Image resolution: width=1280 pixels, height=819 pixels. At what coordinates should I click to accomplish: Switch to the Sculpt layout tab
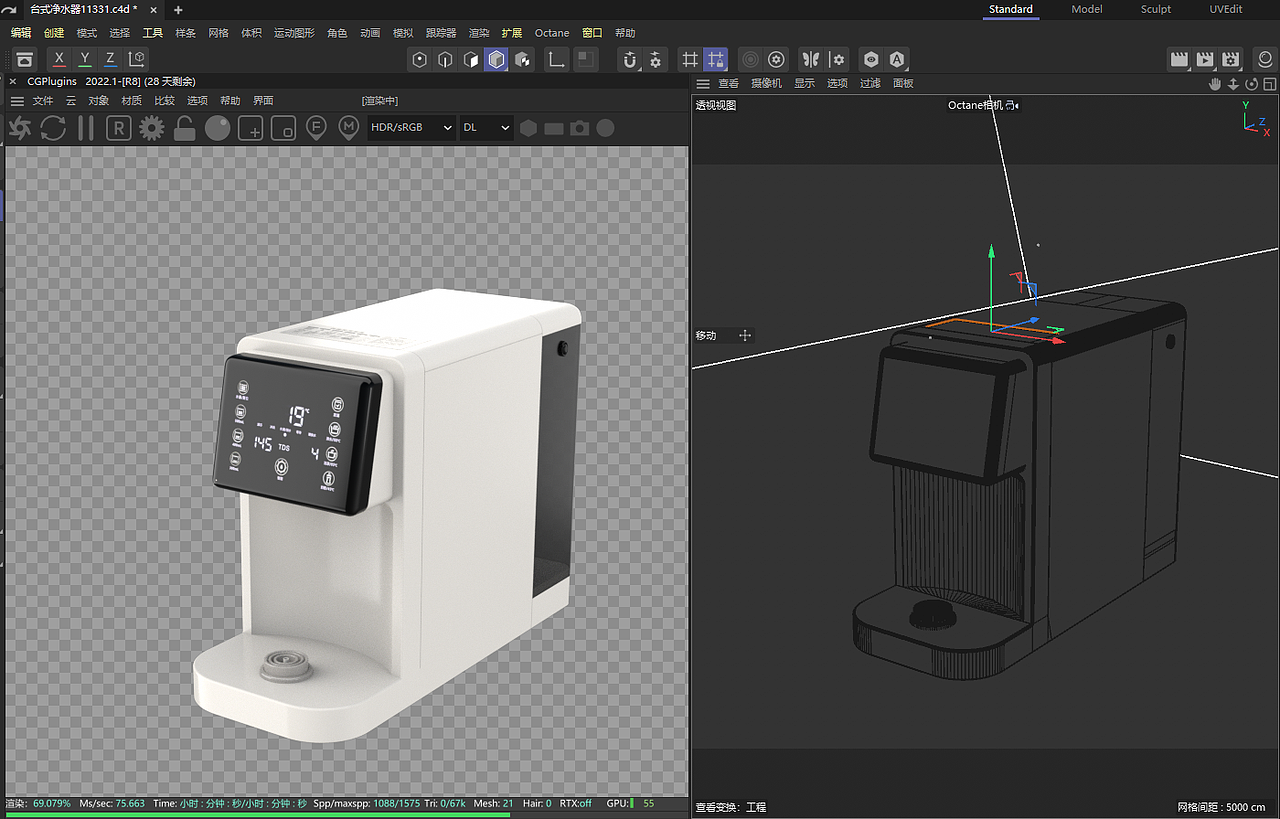1155,9
